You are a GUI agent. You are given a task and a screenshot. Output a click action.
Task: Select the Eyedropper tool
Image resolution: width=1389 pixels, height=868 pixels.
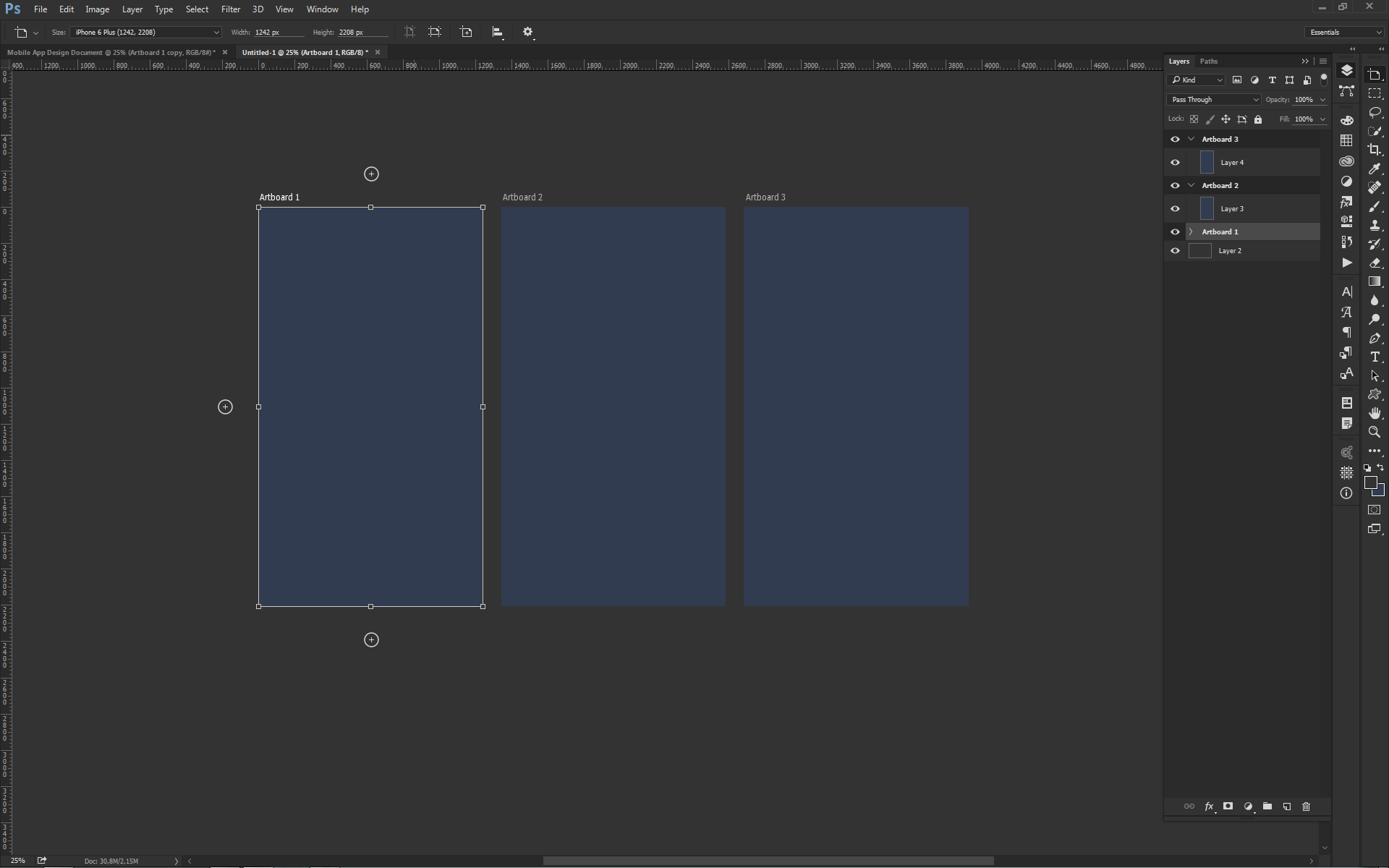point(1375,169)
